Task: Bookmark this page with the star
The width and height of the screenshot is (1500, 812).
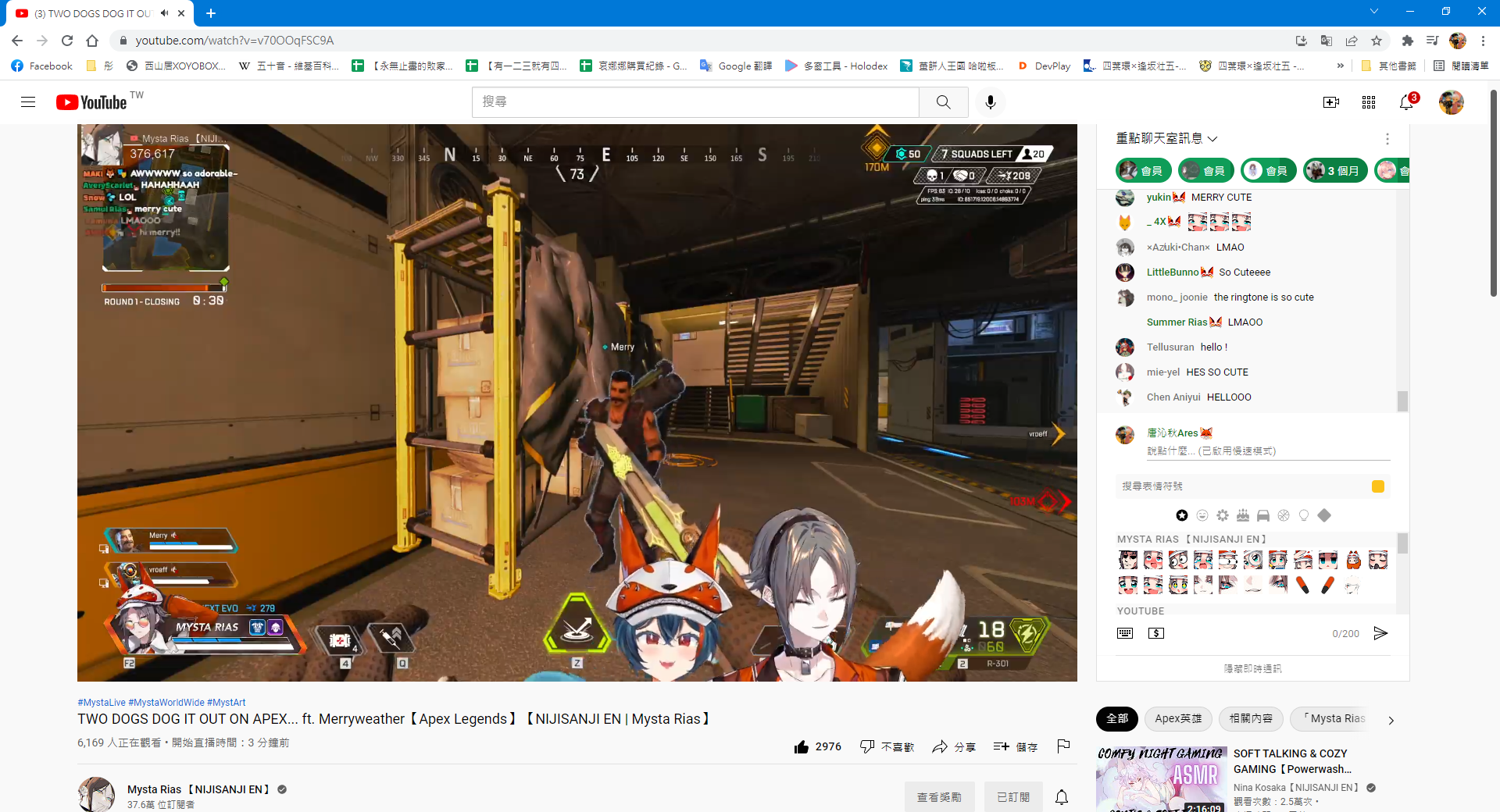Action: (x=1377, y=41)
